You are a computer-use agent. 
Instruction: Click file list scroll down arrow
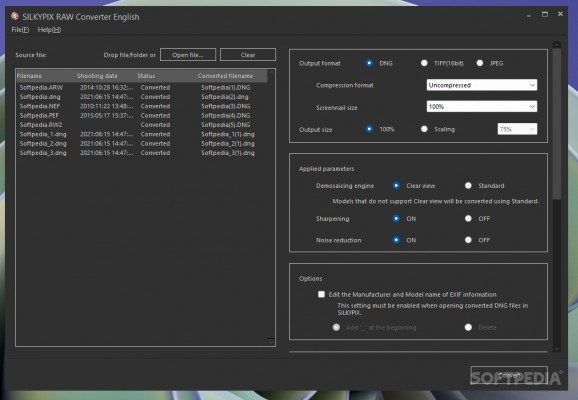(x=271, y=342)
